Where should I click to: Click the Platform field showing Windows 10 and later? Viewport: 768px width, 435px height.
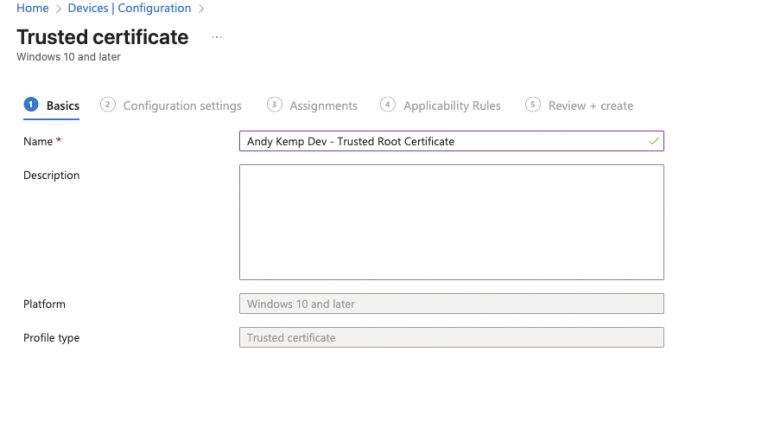(x=451, y=304)
